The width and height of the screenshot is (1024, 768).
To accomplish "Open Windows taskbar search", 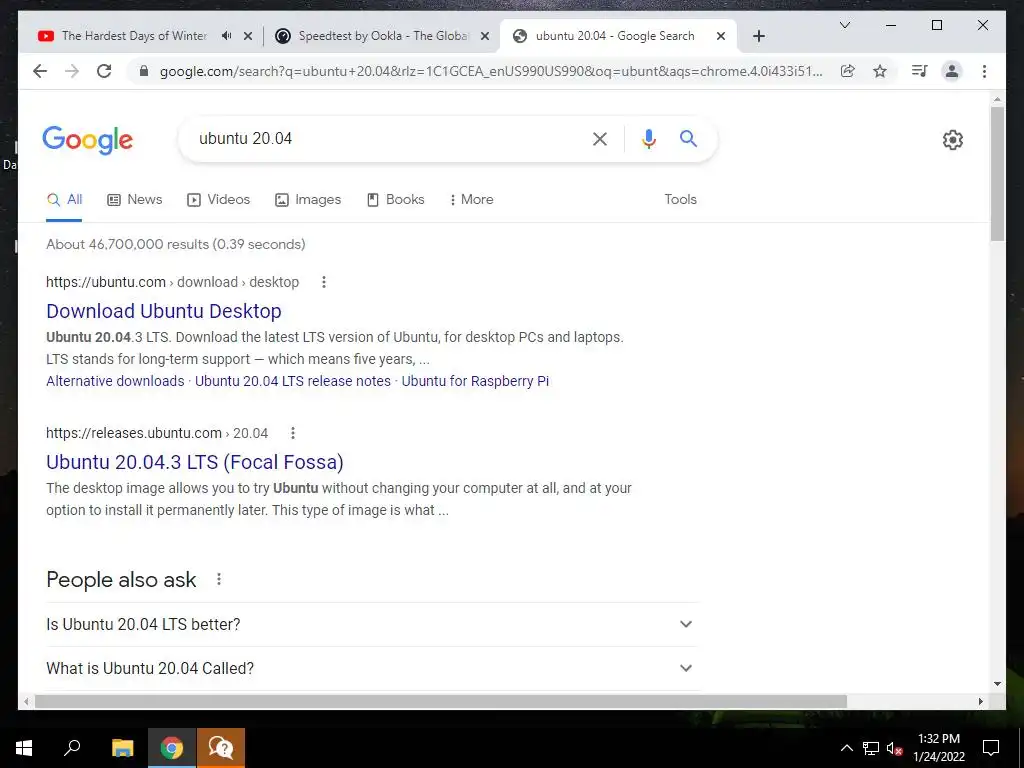I will pos(72,748).
